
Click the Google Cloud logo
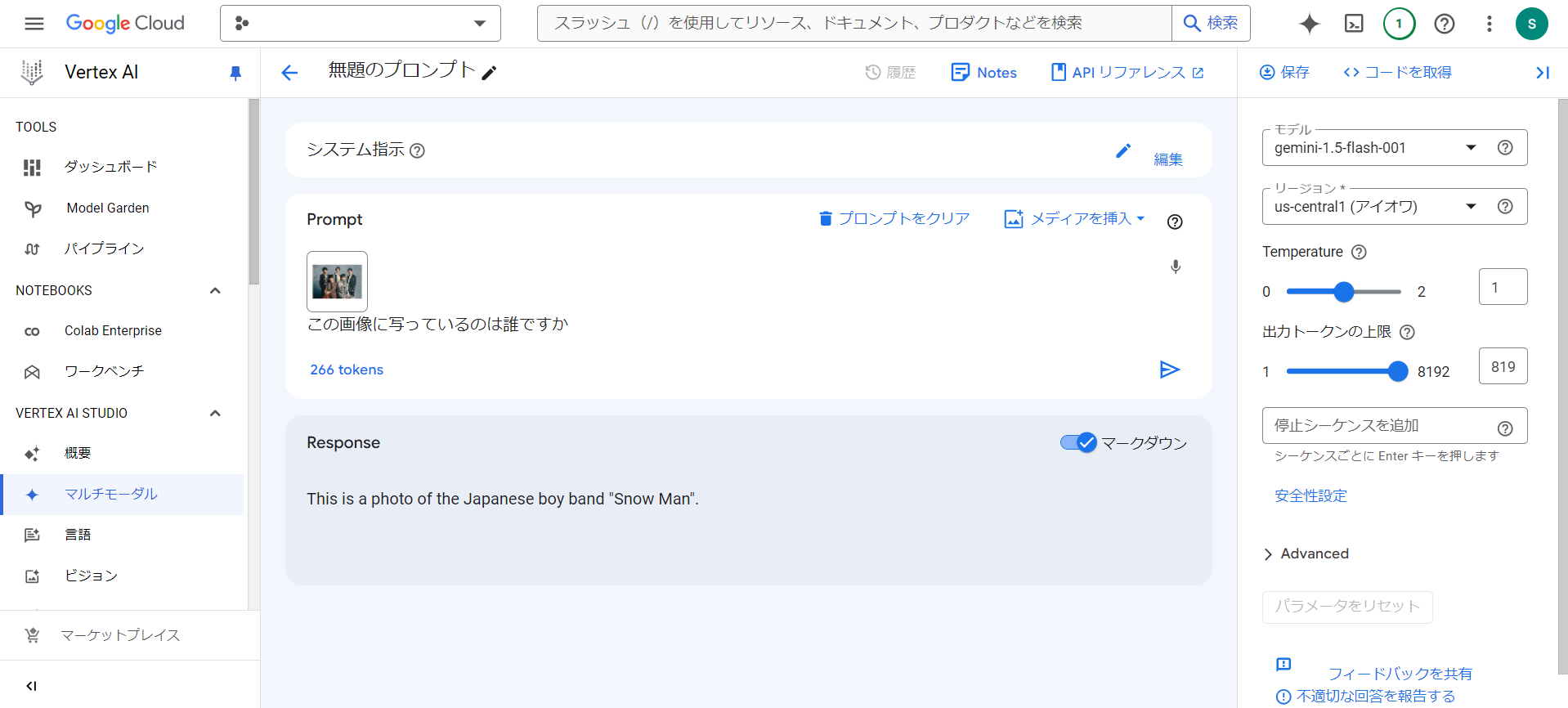[125, 24]
